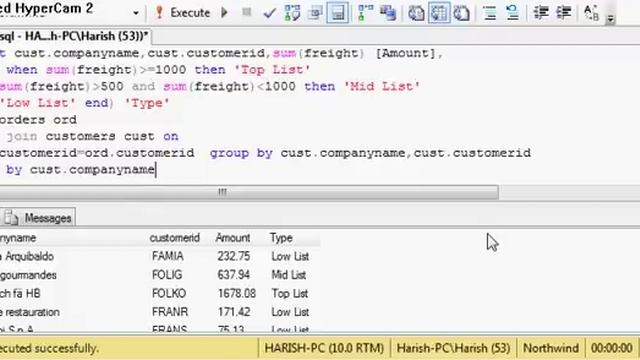Click the Top List type cell
640x360 pixels.
point(290,293)
